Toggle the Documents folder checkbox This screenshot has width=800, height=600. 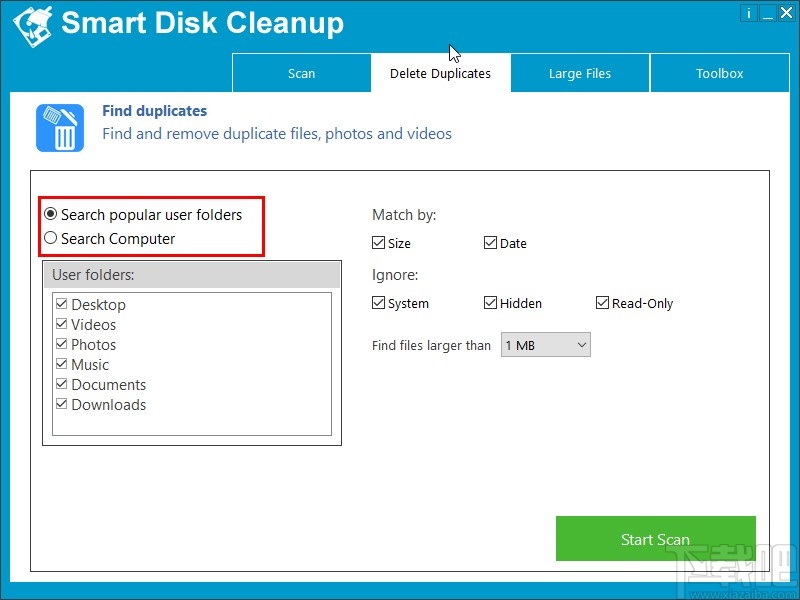pos(62,384)
